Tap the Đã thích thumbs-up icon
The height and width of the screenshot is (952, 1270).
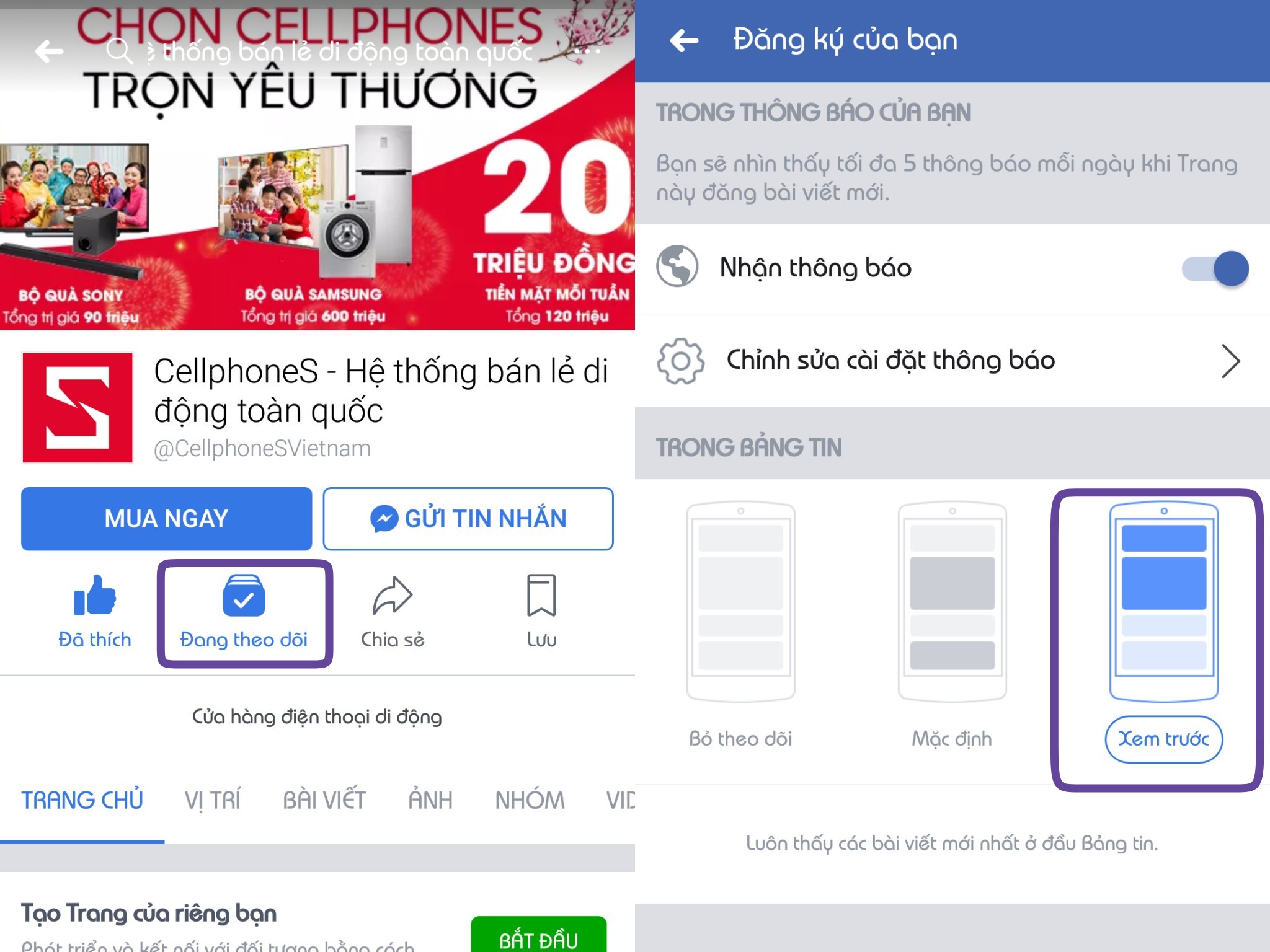pos(95,595)
